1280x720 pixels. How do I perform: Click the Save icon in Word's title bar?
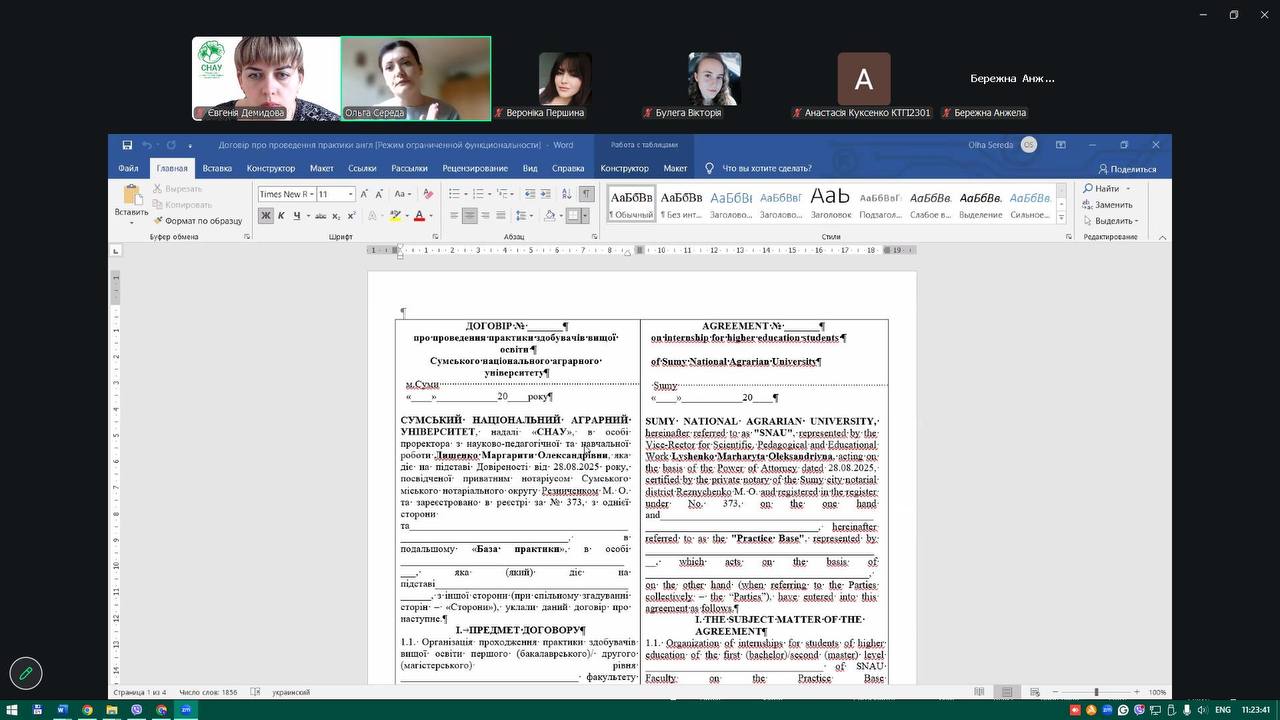pyautogui.click(x=127, y=145)
